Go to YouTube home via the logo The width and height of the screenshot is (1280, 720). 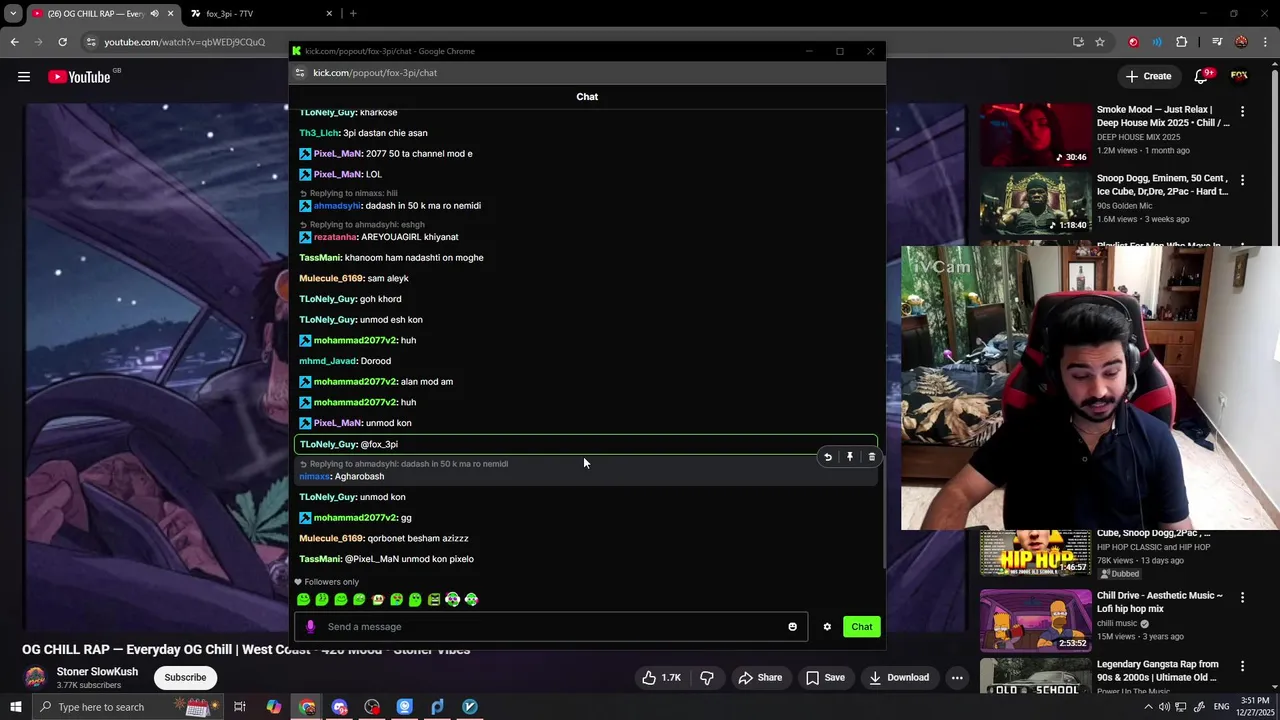[79, 77]
